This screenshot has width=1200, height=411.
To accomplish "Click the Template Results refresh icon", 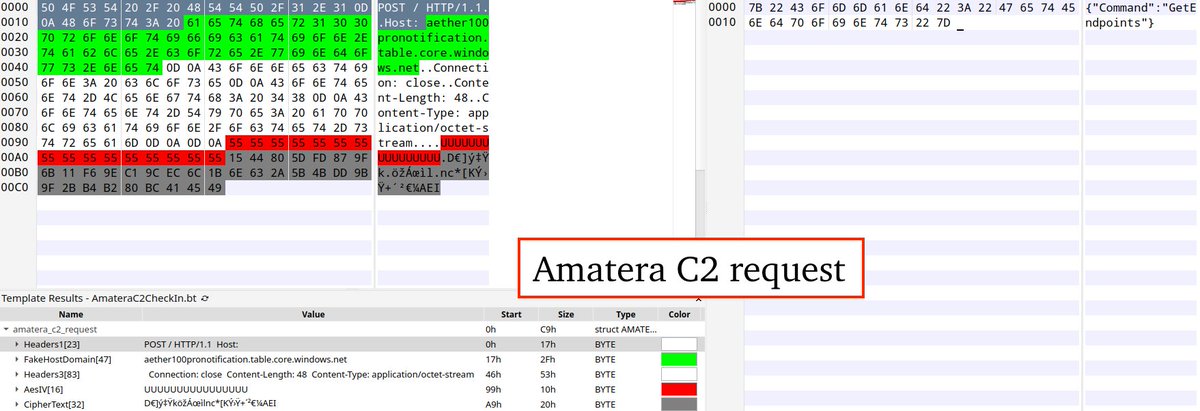I will (205, 298).
